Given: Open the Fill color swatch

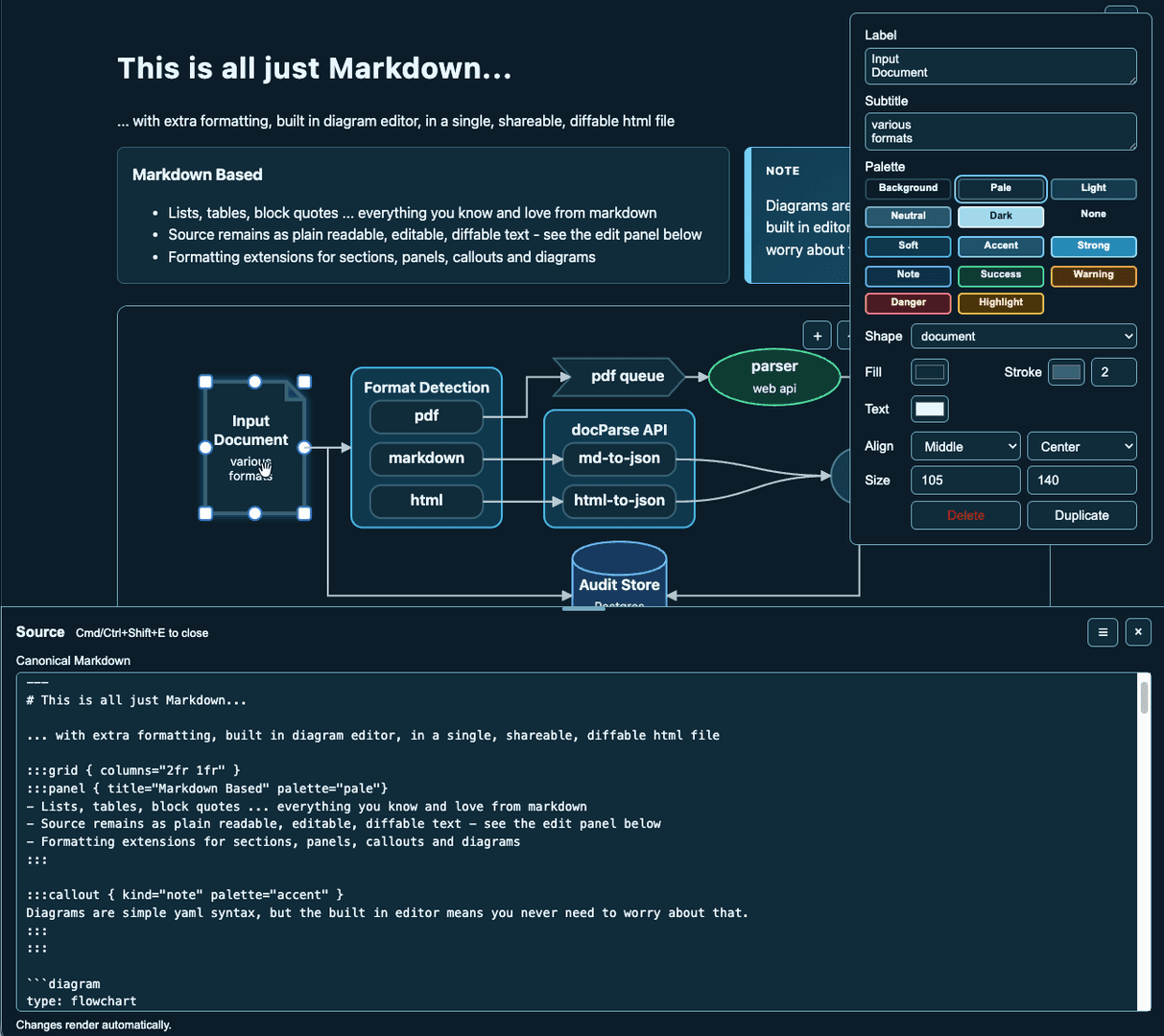Looking at the screenshot, I should point(929,371).
